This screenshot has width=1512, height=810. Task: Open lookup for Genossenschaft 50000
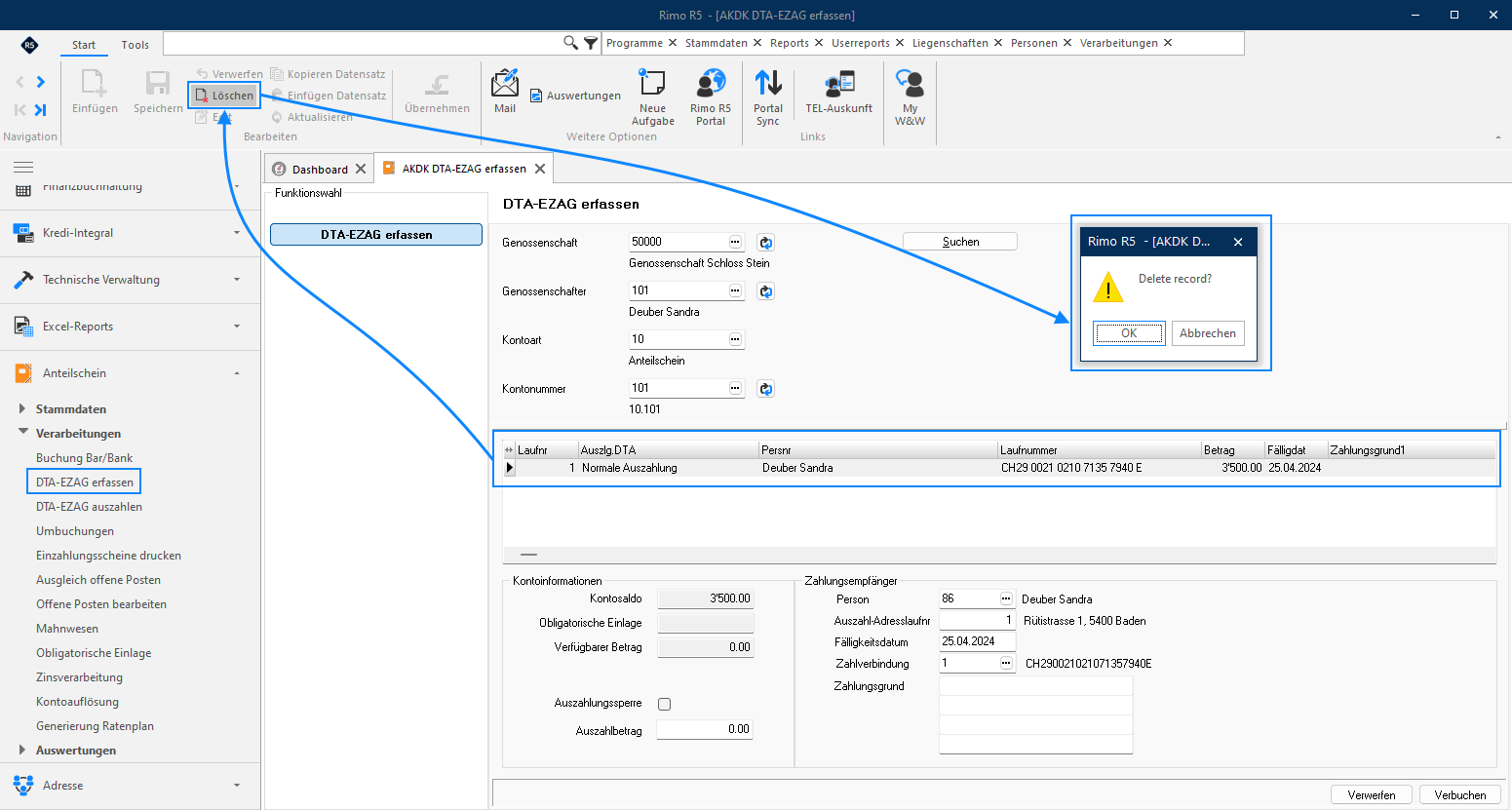coord(736,242)
